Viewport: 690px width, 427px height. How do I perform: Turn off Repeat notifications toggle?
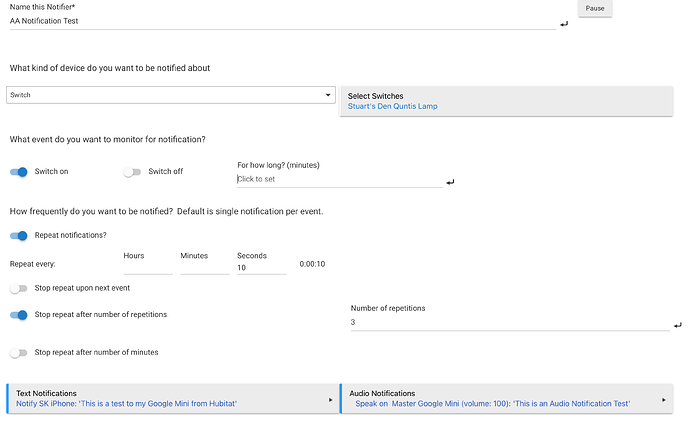point(18,236)
